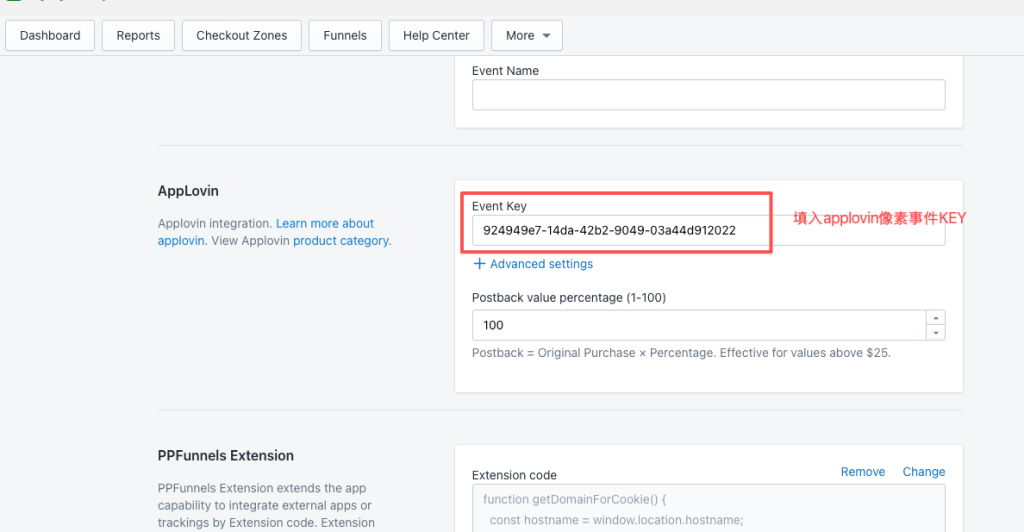Image resolution: width=1024 pixels, height=532 pixels.
Task: Click the More button's caret arrow
Action: click(546, 36)
